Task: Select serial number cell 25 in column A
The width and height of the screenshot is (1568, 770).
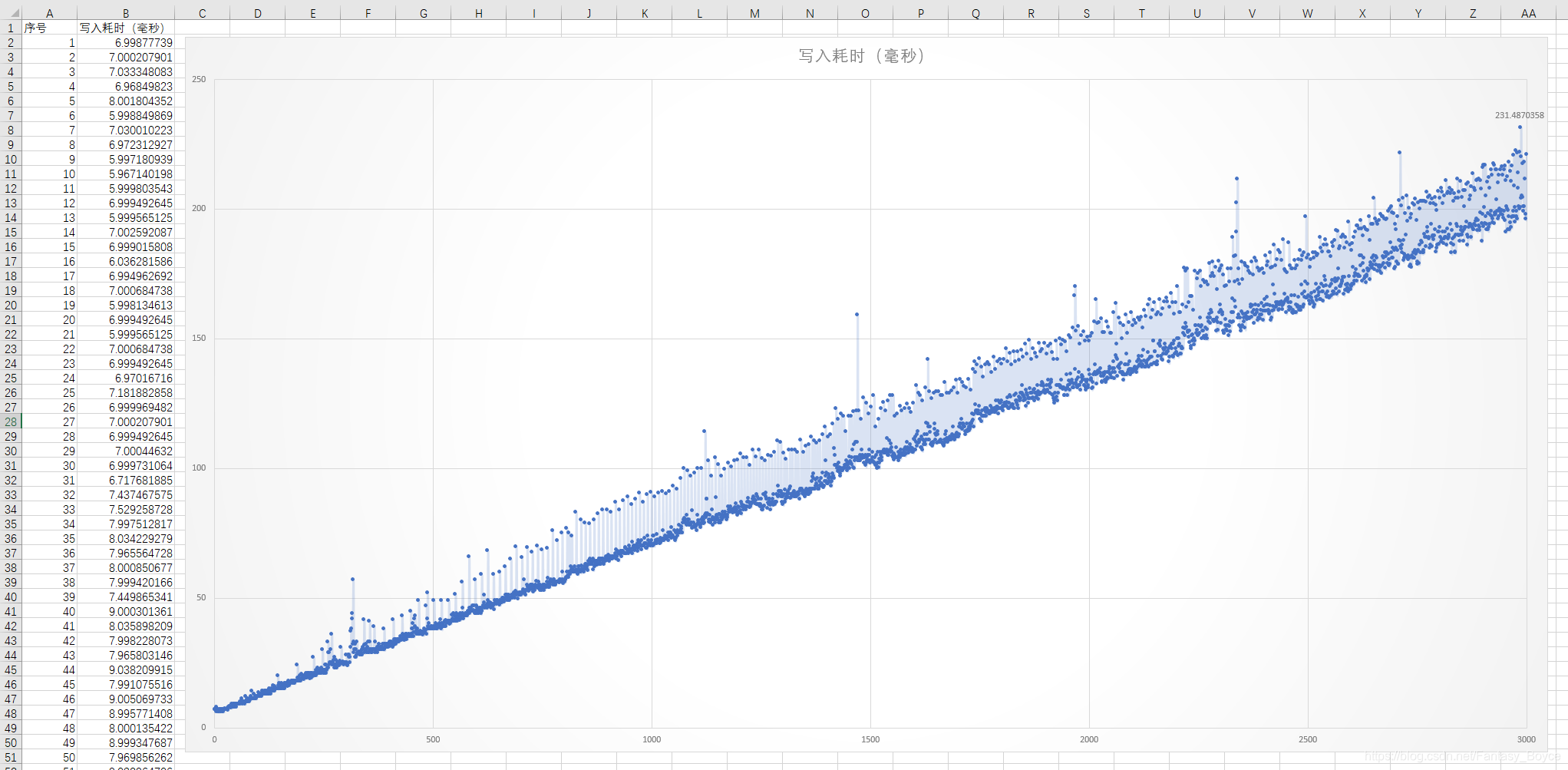Action: click(x=49, y=392)
